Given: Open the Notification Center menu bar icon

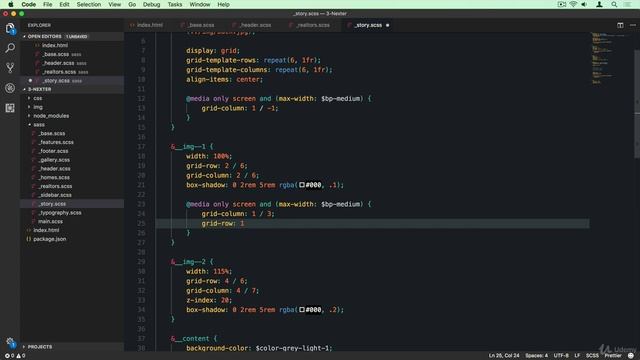Looking at the screenshot, I should [627, 4].
